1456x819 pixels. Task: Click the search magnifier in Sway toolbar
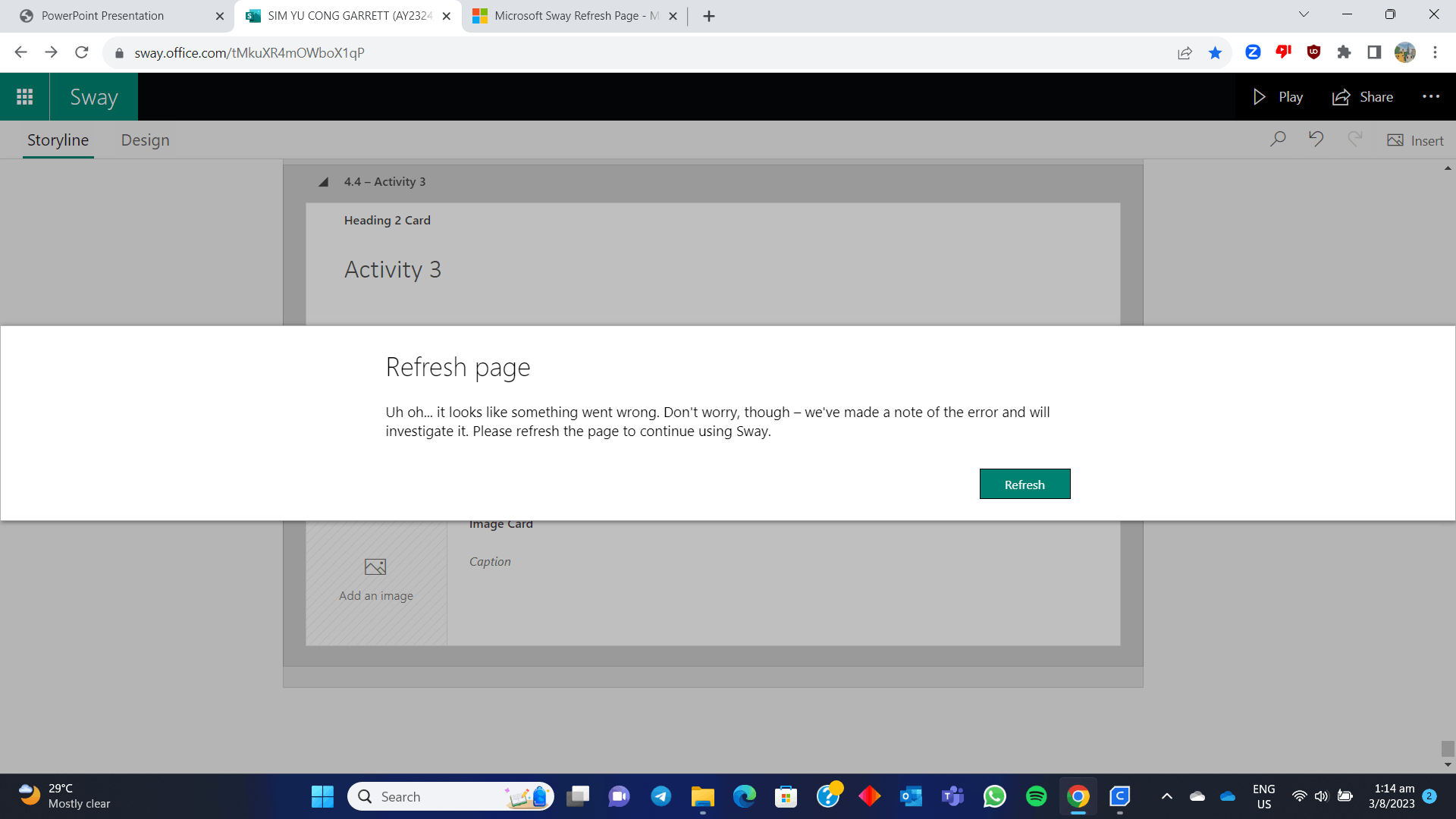pyautogui.click(x=1278, y=140)
